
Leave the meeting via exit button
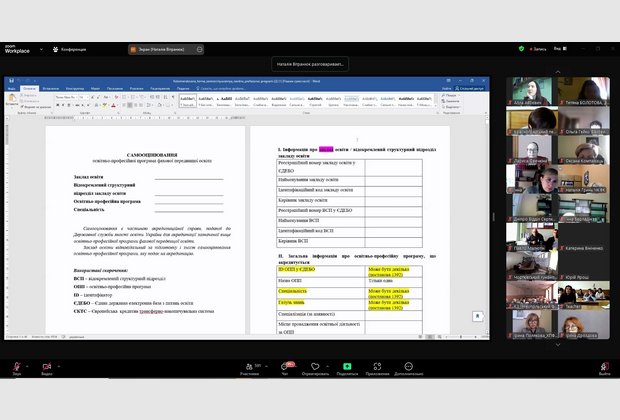pyautogui.click(x=604, y=366)
